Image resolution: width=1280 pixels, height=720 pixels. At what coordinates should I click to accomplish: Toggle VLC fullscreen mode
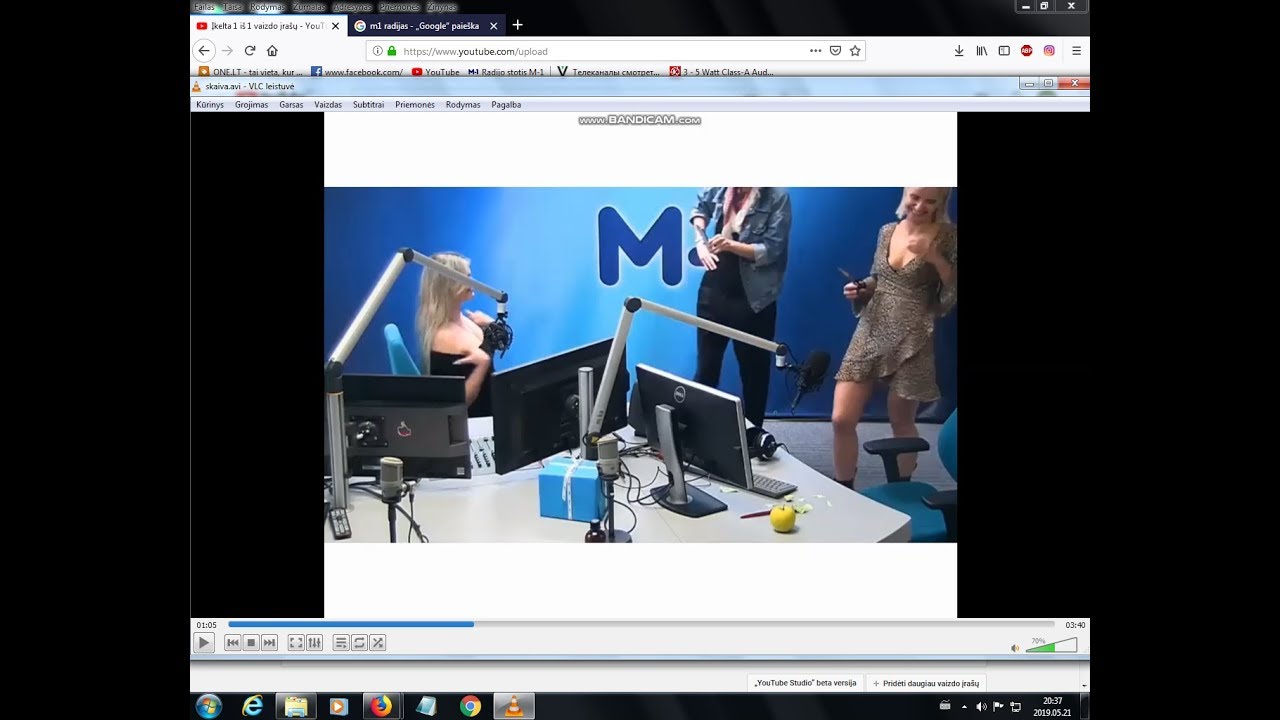[296, 643]
